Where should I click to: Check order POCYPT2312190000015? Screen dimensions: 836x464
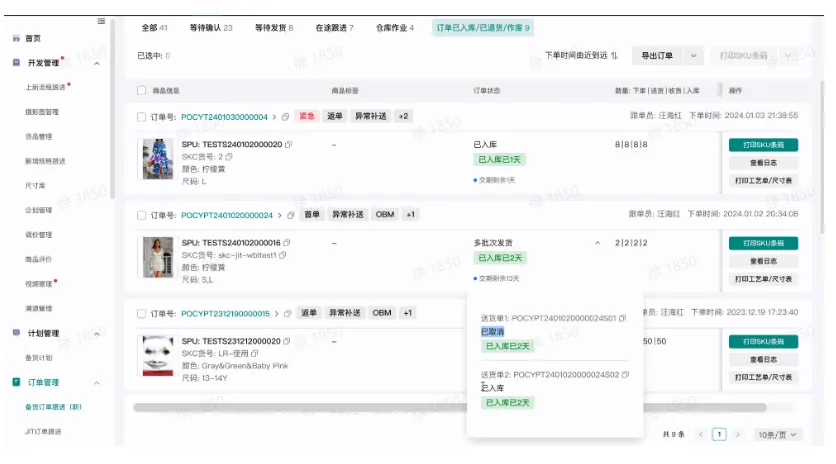(x=141, y=314)
